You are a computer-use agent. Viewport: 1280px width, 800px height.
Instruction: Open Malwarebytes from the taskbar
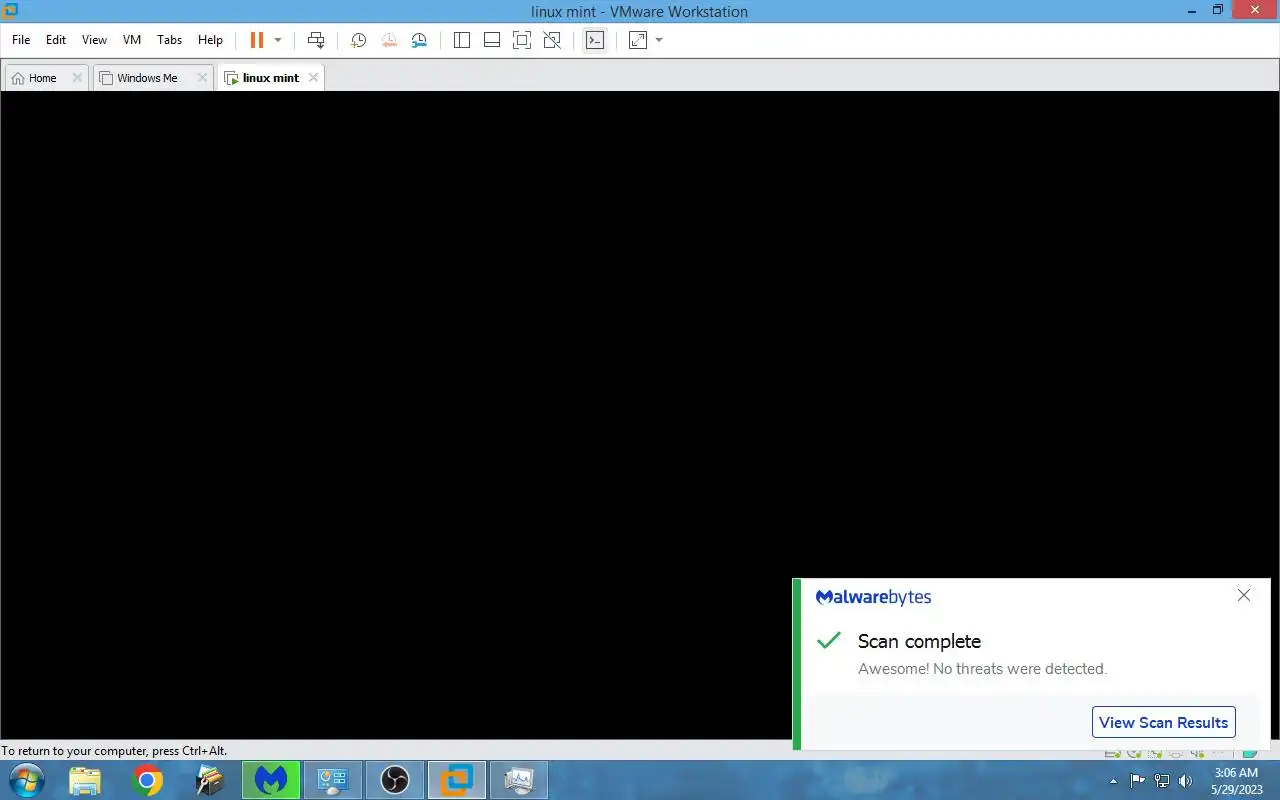271,780
